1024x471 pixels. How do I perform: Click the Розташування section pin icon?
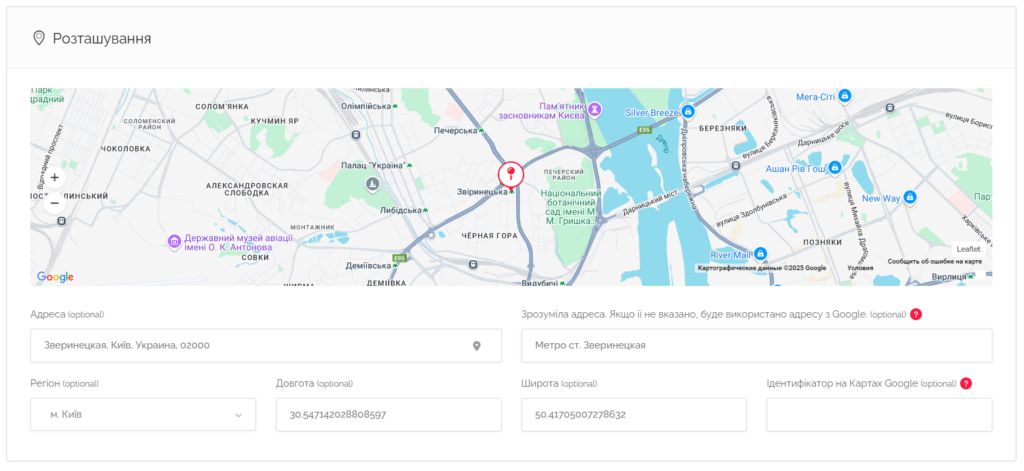pos(39,38)
